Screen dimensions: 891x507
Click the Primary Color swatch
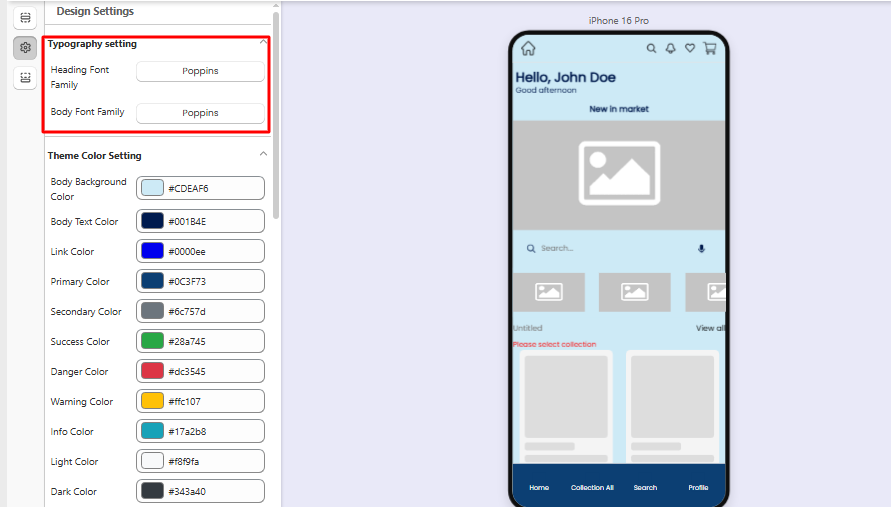(152, 282)
